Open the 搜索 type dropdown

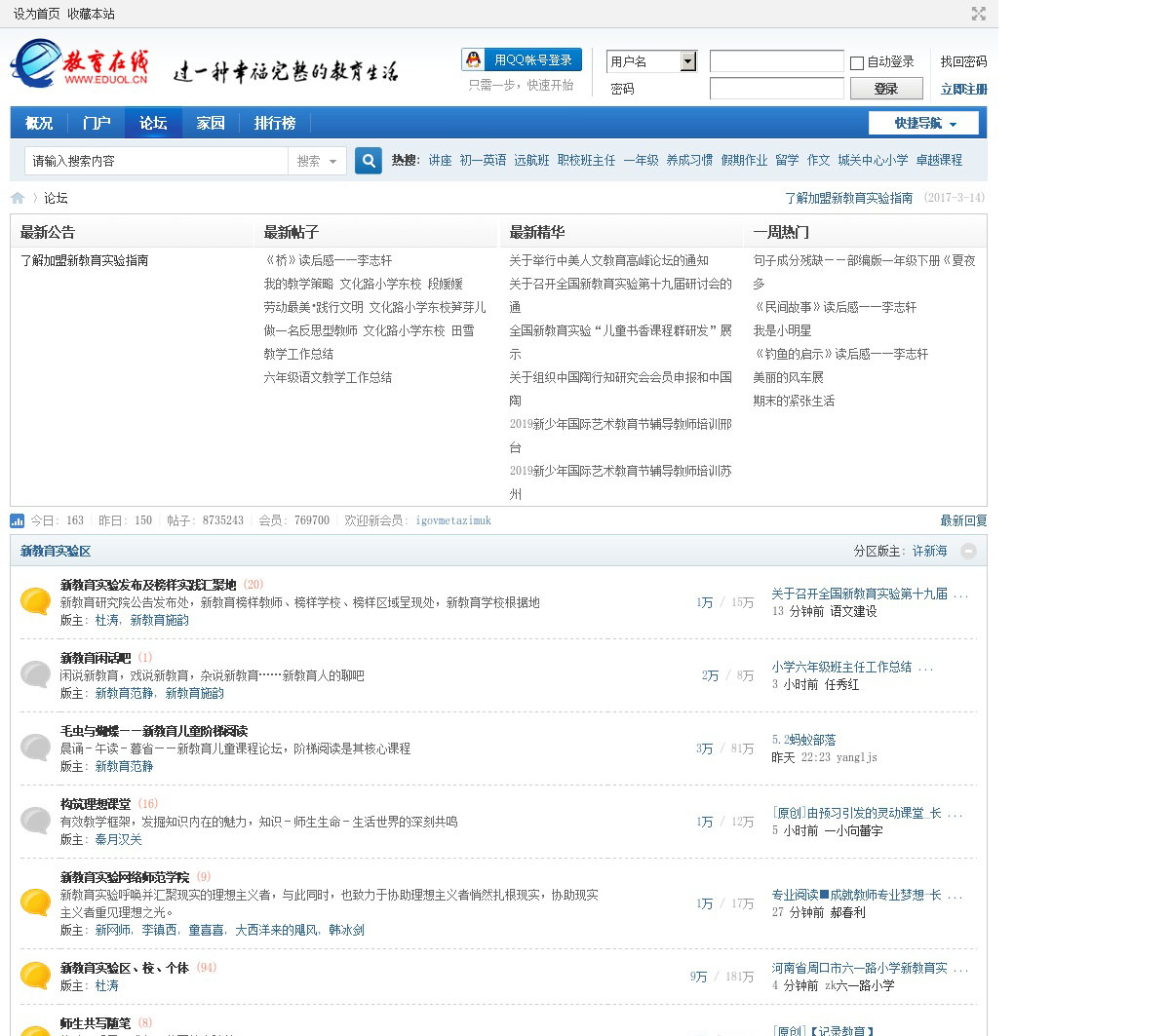point(318,161)
